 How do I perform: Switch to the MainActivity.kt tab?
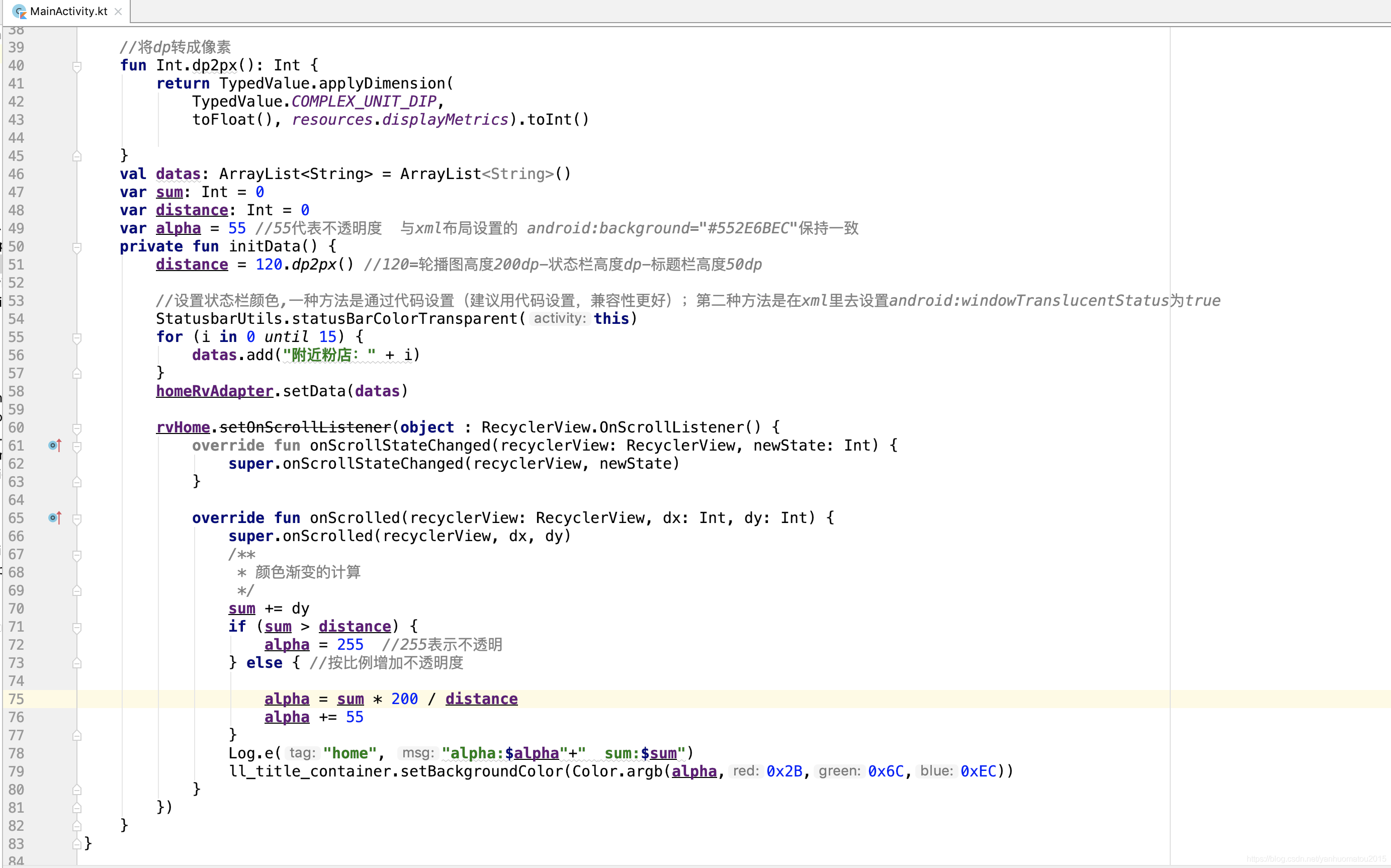point(68,12)
